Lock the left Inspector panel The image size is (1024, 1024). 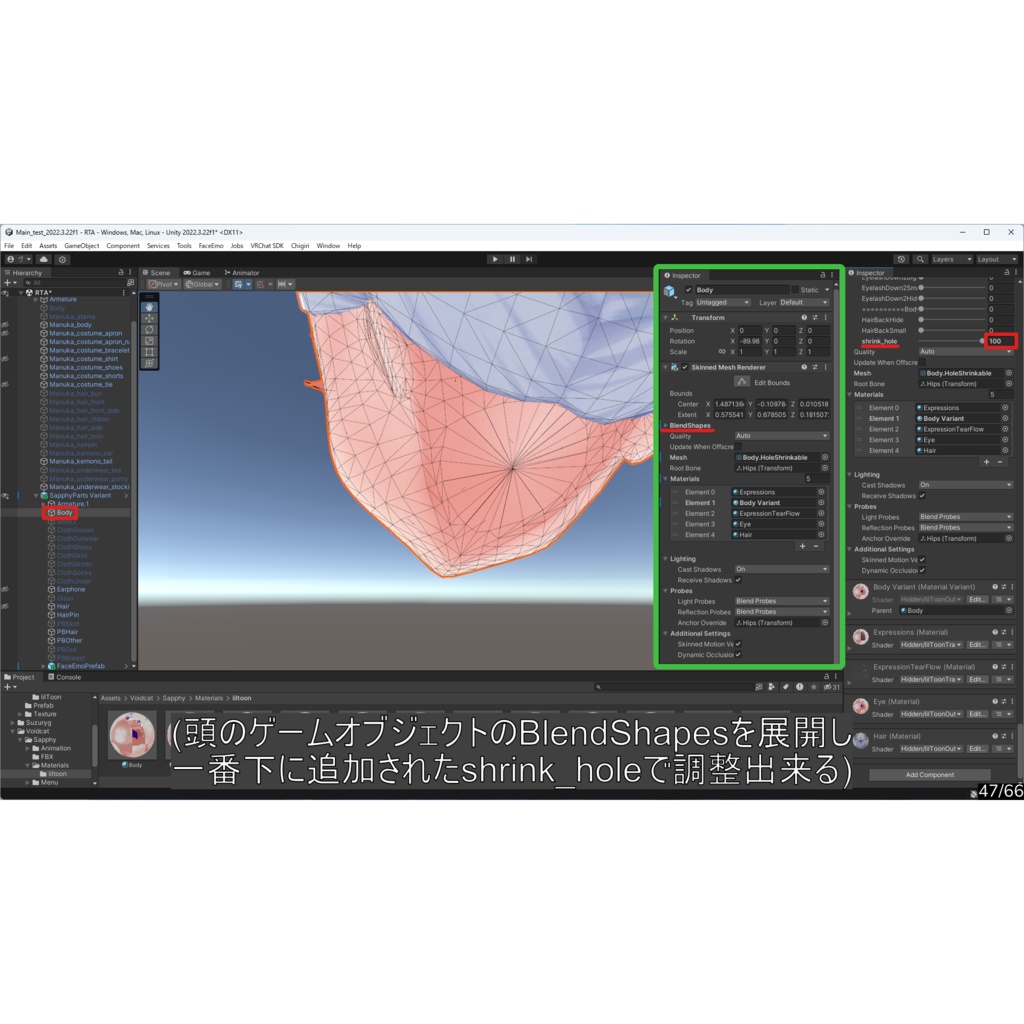[822, 275]
